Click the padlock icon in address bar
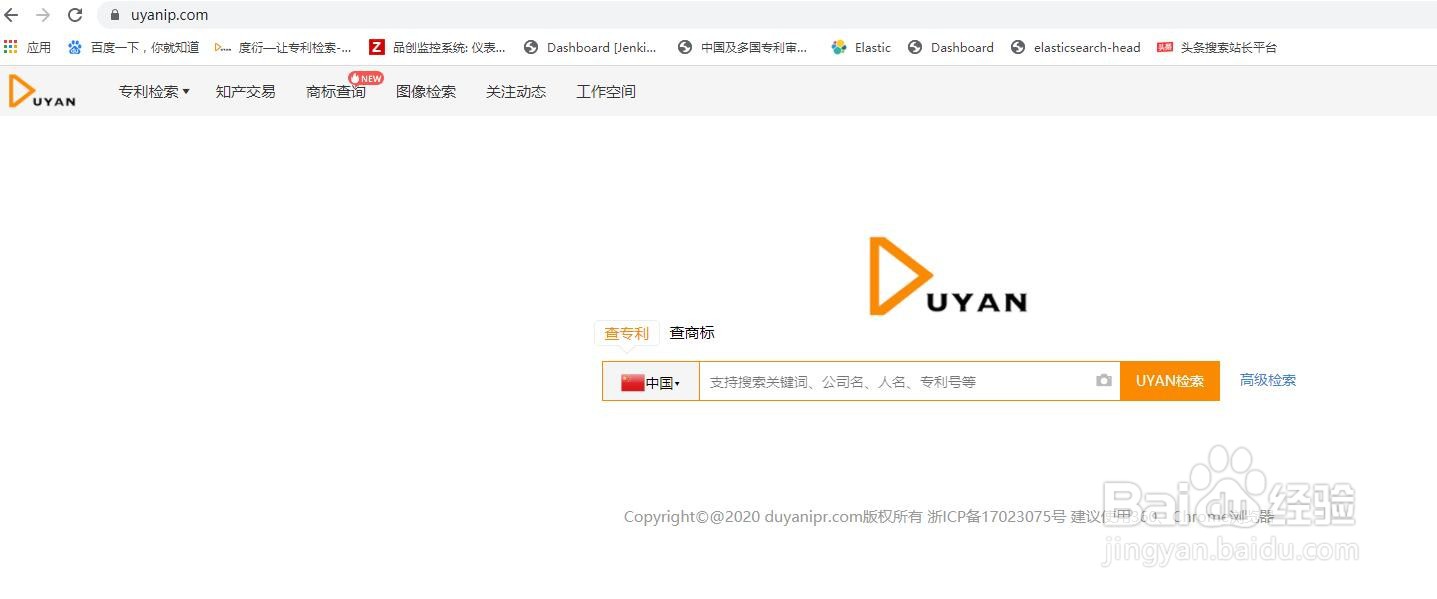The height and width of the screenshot is (599, 1437). [x=114, y=15]
